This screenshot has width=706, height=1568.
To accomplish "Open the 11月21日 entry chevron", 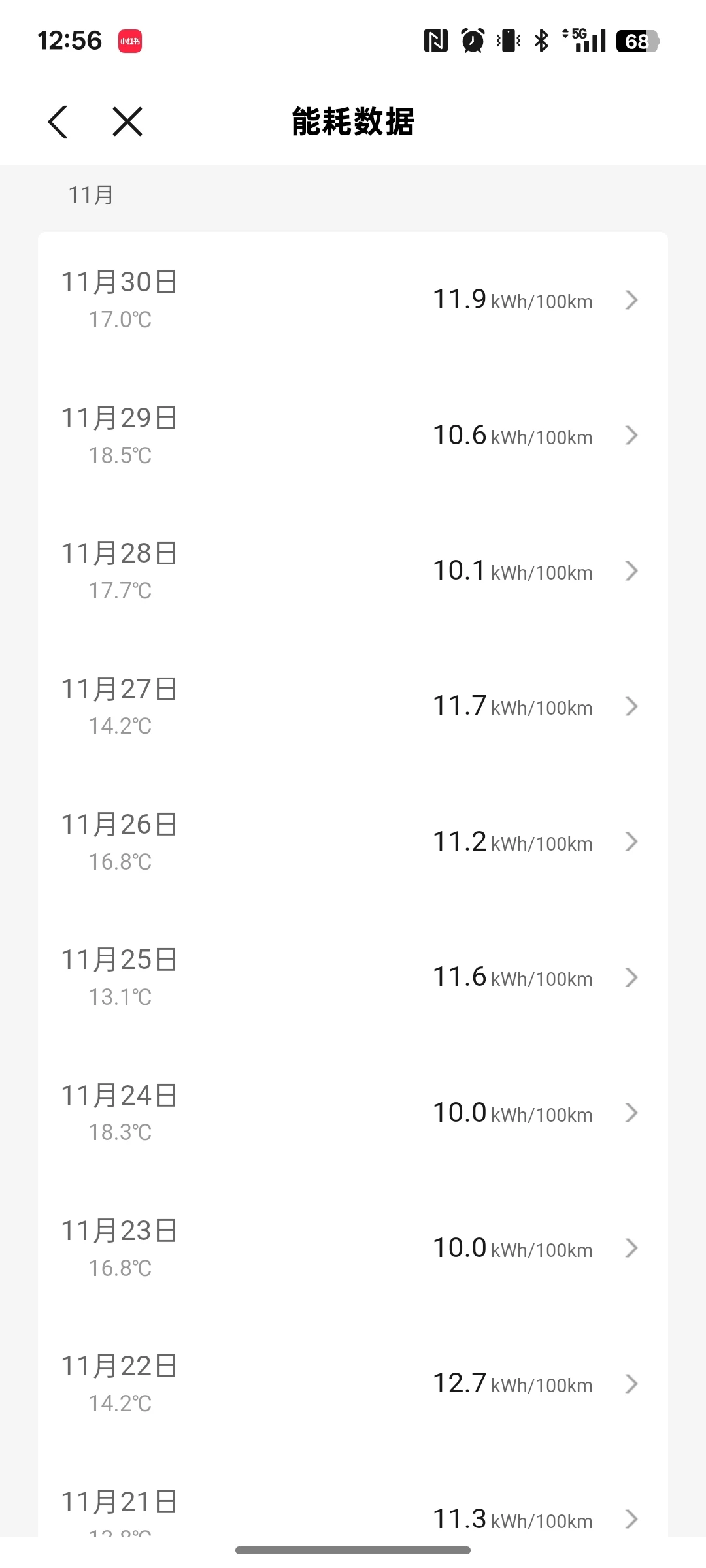I will [x=631, y=1518].
